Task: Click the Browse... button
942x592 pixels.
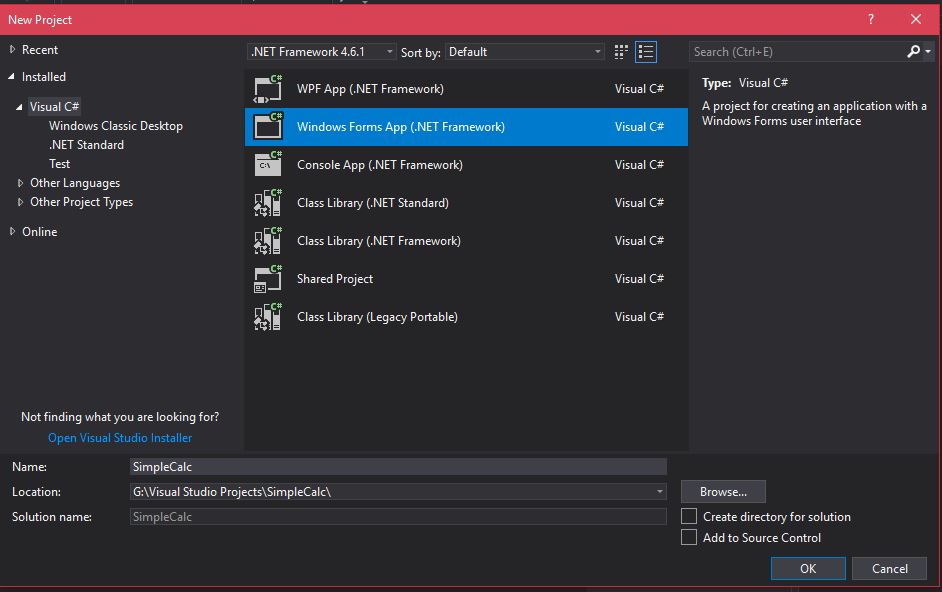Action: (x=723, y=492)
